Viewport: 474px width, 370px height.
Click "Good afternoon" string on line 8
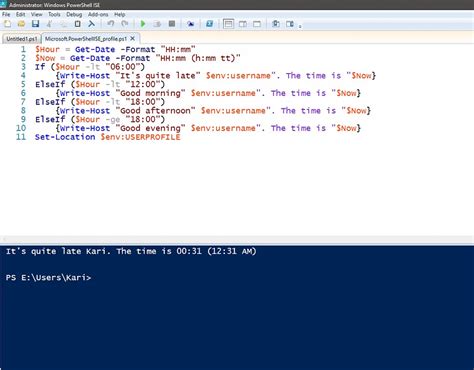click(x=155, y=111)
